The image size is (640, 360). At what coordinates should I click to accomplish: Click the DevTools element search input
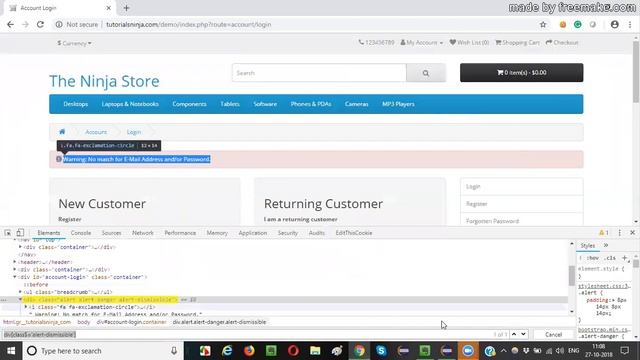[245, 334]
